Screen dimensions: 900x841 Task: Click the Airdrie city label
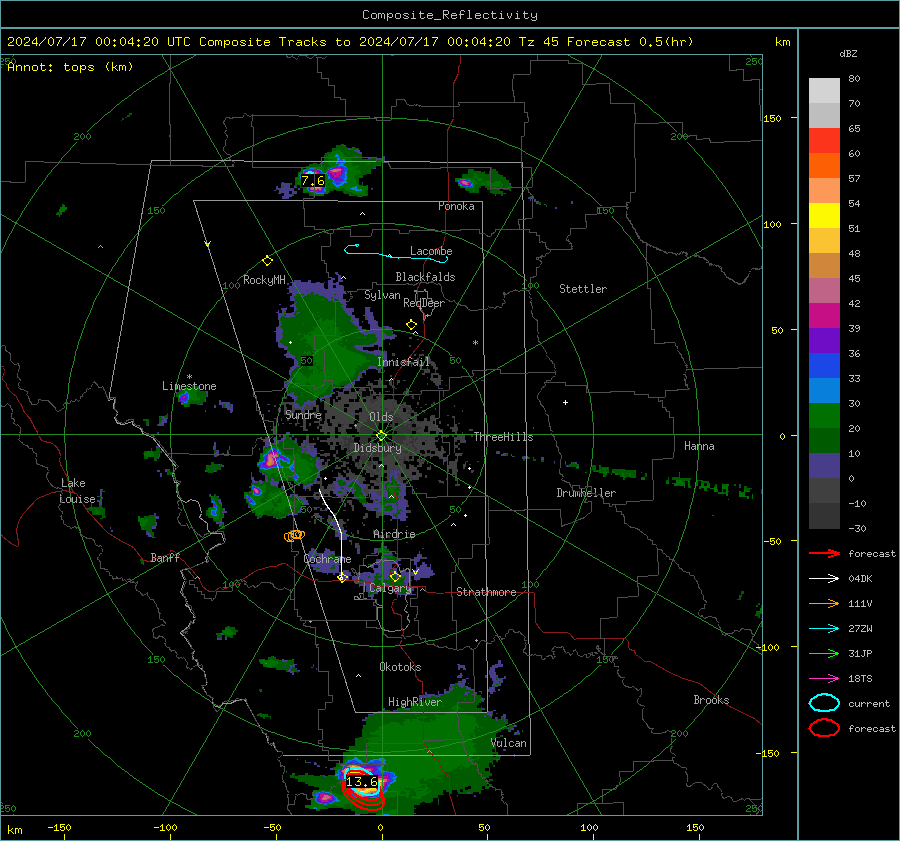pyautogui.click(x=394, y=534)
